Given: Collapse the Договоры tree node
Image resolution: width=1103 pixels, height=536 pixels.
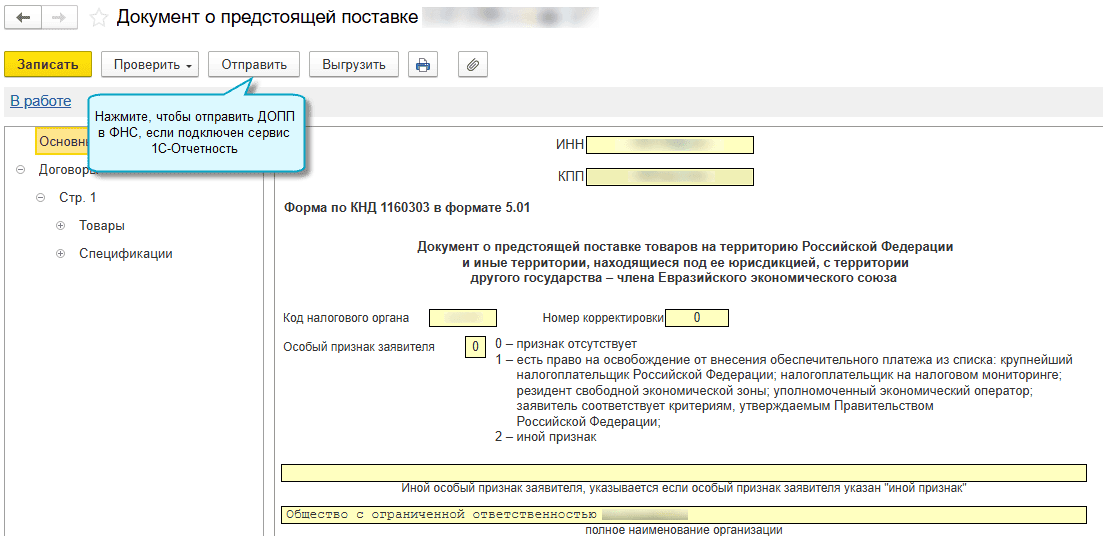Looking at the screenshot, I should 20,170.
